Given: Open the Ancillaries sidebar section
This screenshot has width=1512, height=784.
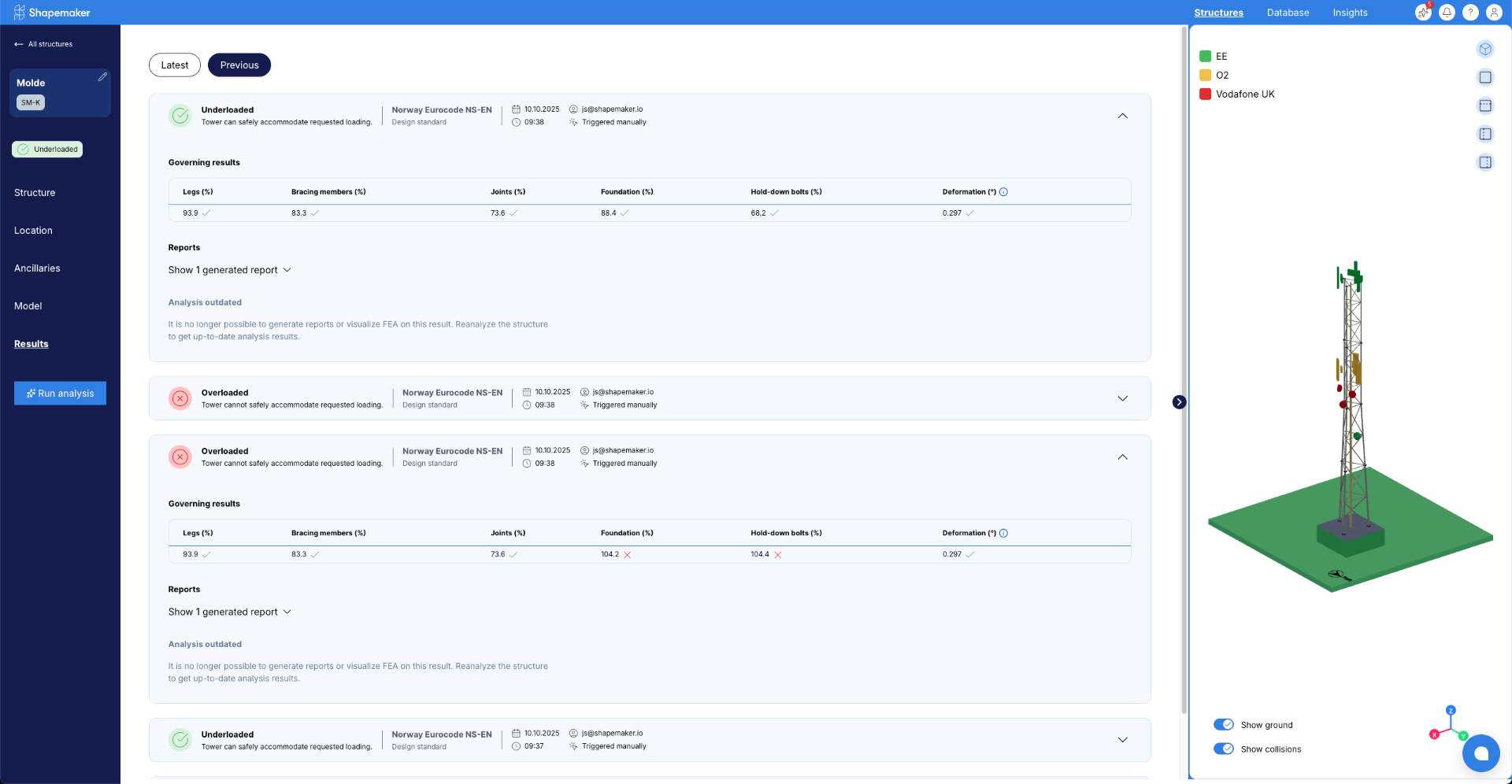Looking at the screenshot, I should (x=37, y=268).
